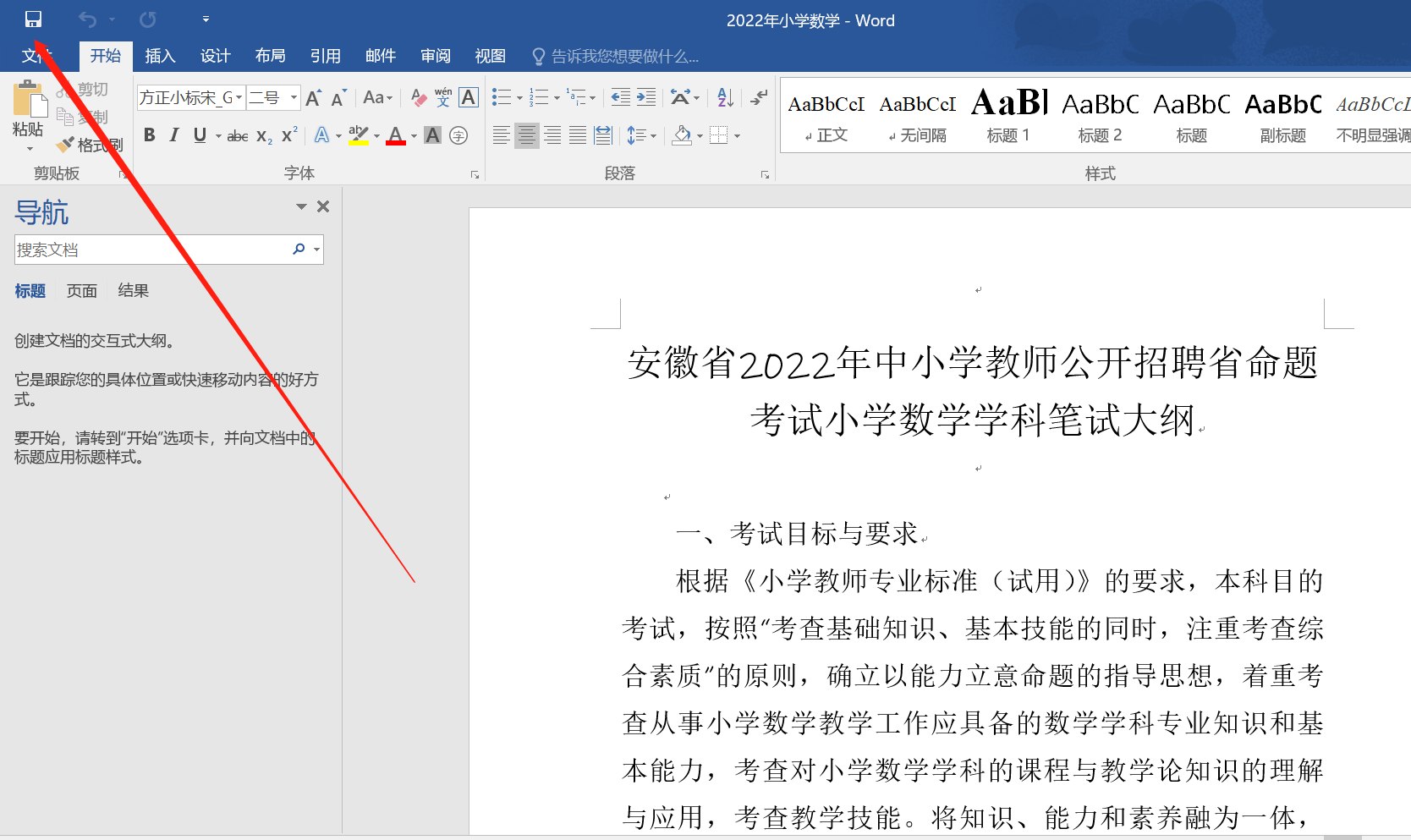Increase font size with the large A icon
This screenshot has height=840, width=1411.
click(x=314, y=98)
